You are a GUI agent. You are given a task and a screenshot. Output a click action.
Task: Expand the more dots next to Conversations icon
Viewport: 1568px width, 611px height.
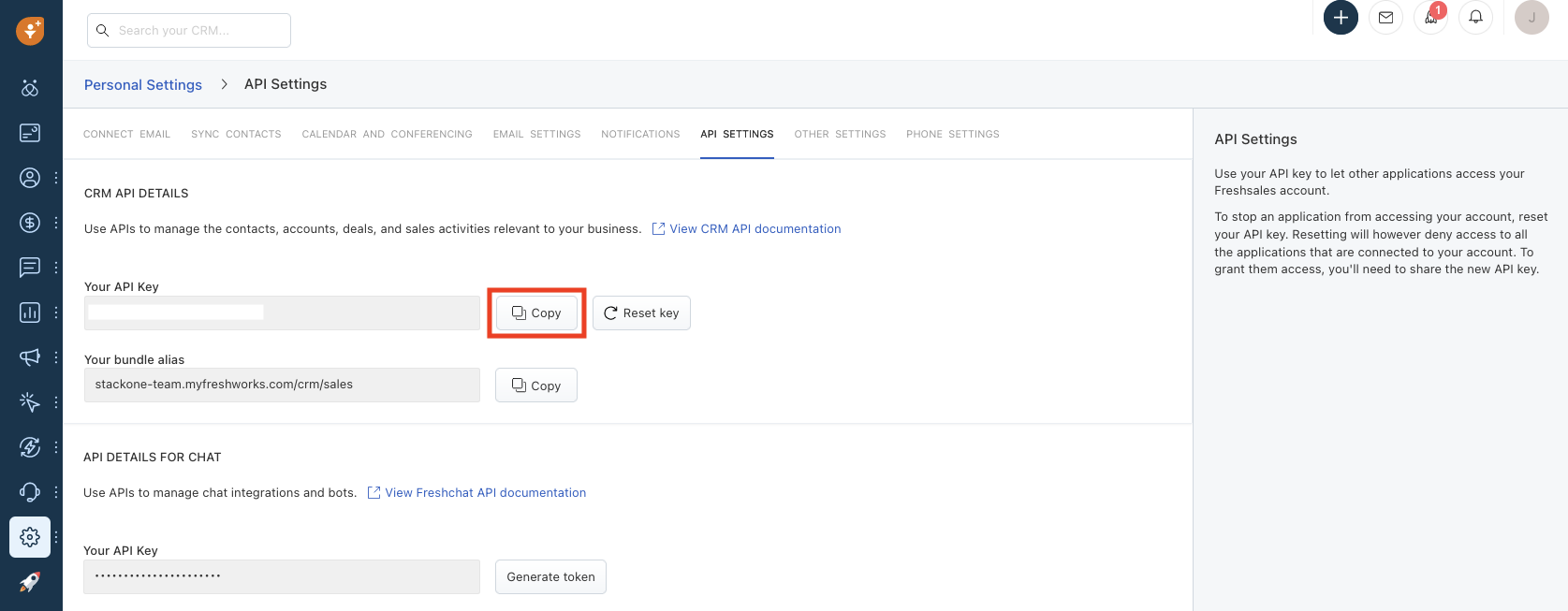[56, 268]
